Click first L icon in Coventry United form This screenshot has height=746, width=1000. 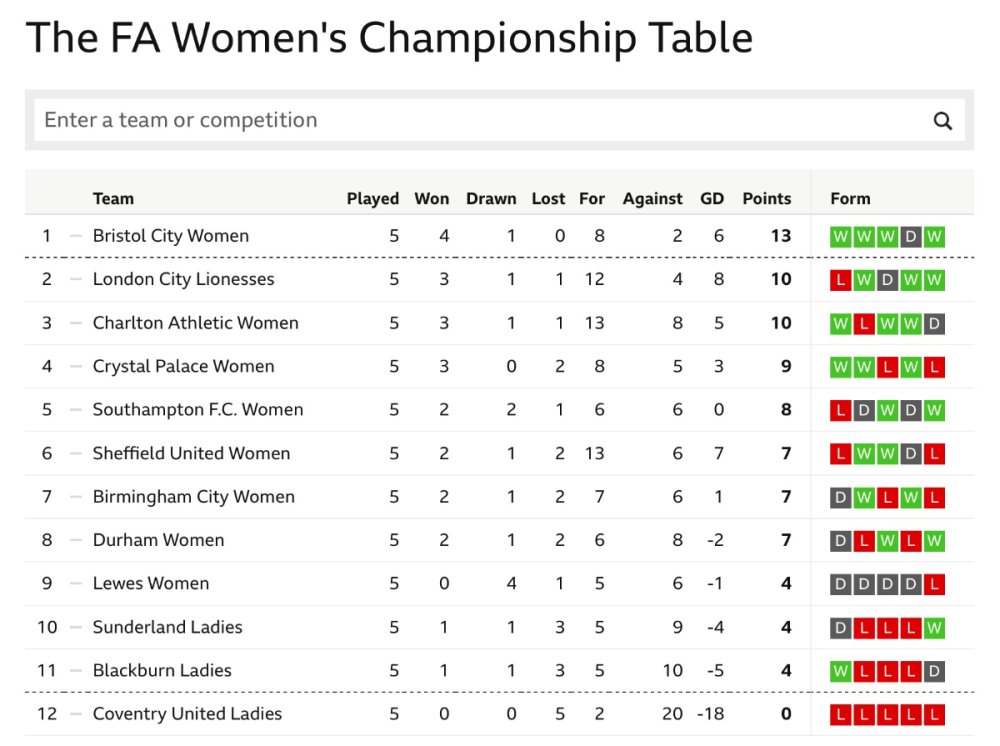840,715
